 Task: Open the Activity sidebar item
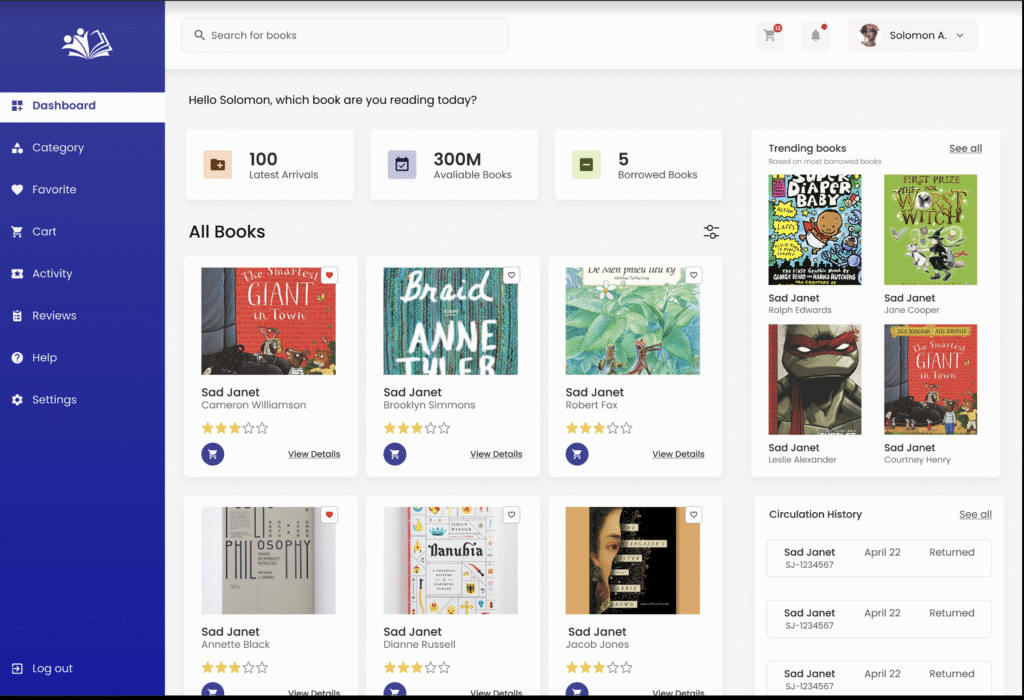52,274
